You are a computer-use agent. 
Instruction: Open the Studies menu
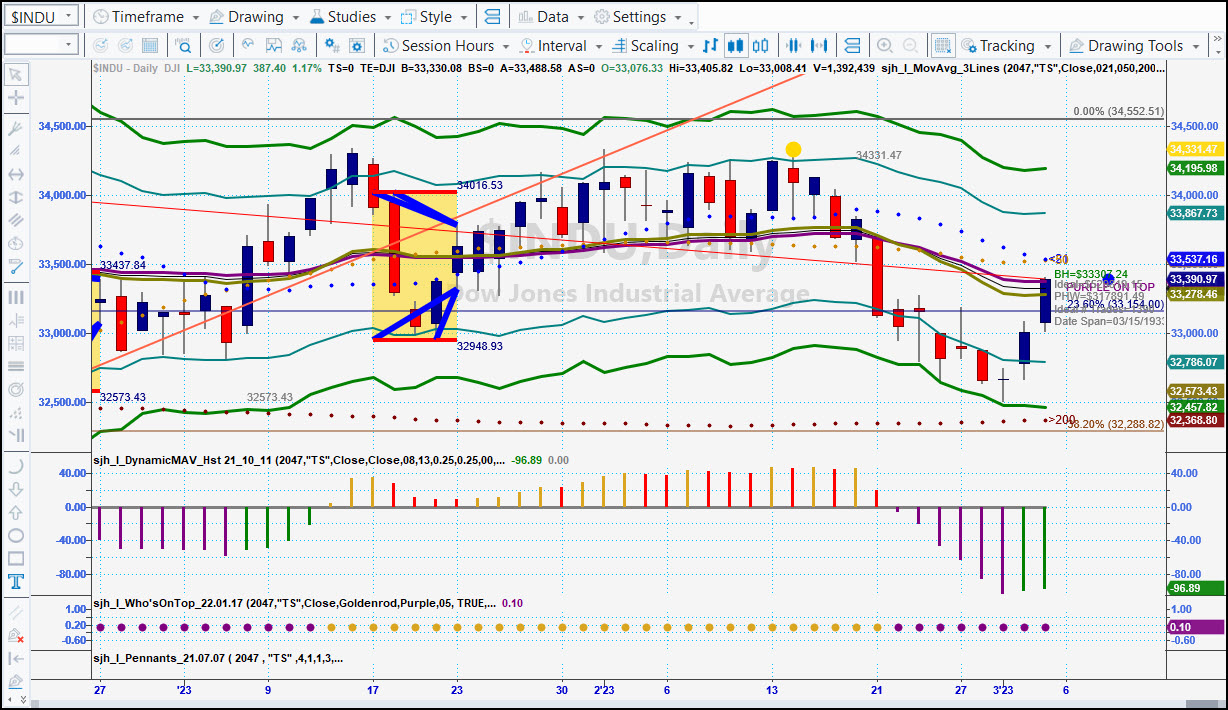click(349, 17)
